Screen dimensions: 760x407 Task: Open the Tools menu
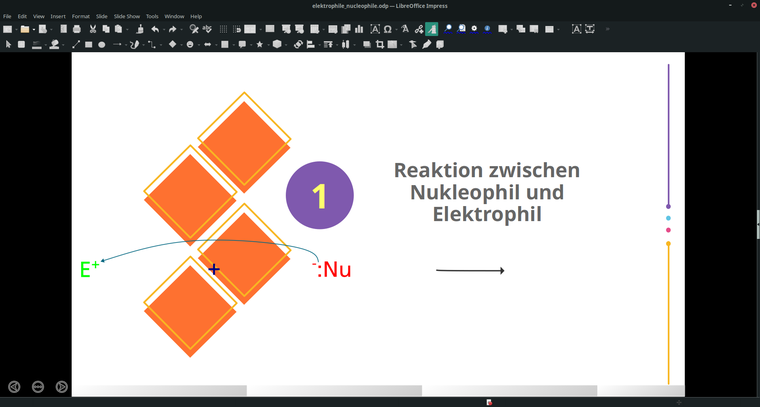tap(152, 16)
